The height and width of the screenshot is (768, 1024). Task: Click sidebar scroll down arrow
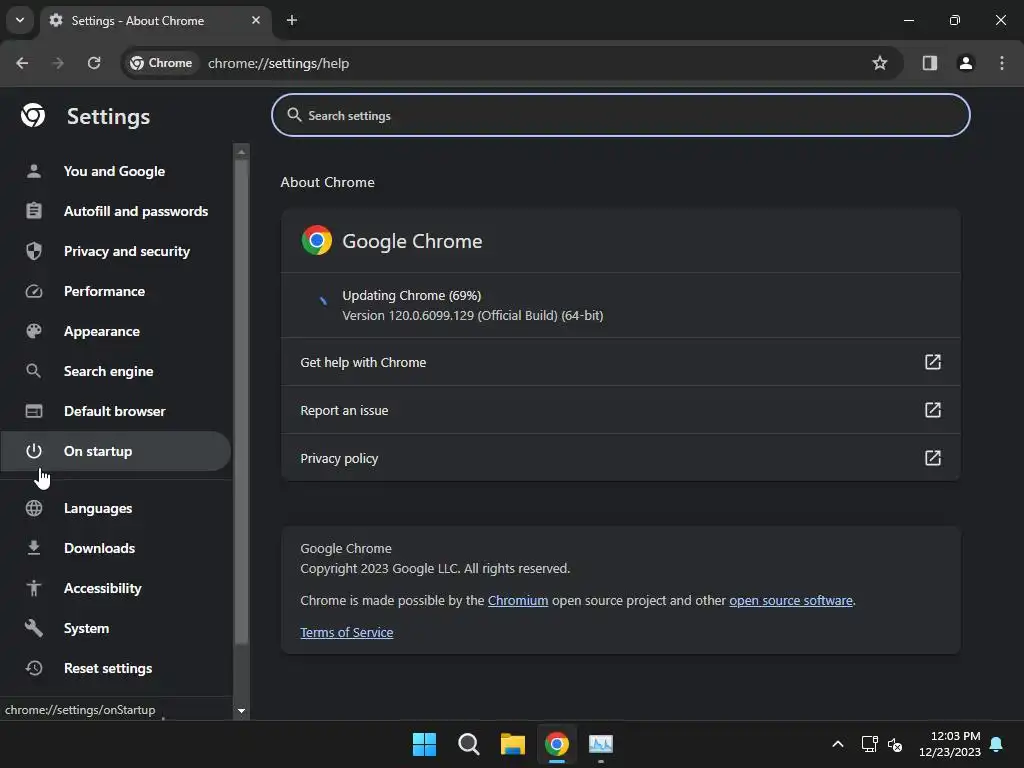pos(241,711)
